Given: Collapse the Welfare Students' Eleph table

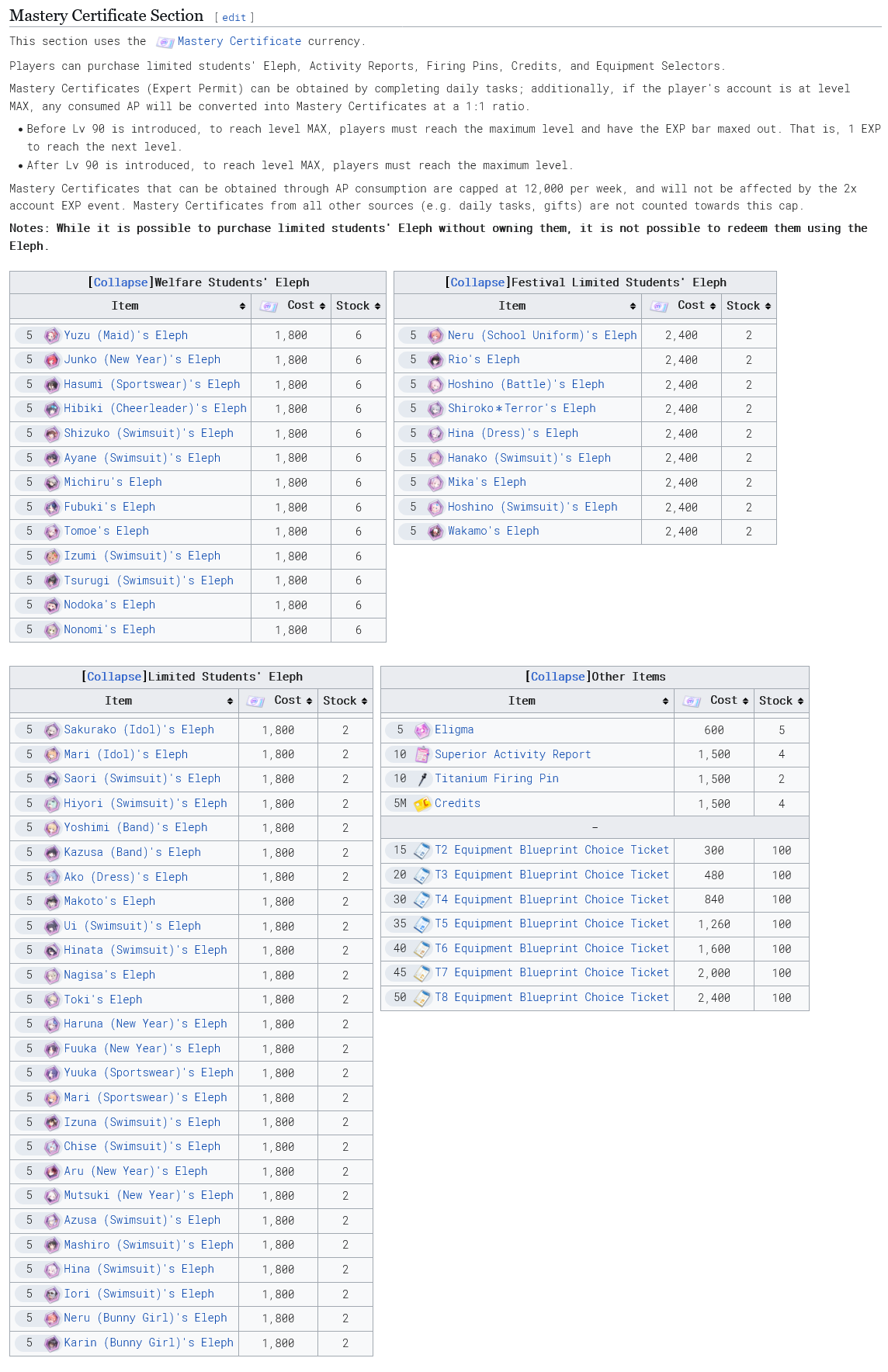Looking at the screenshot, I should (x=120, y=282).
